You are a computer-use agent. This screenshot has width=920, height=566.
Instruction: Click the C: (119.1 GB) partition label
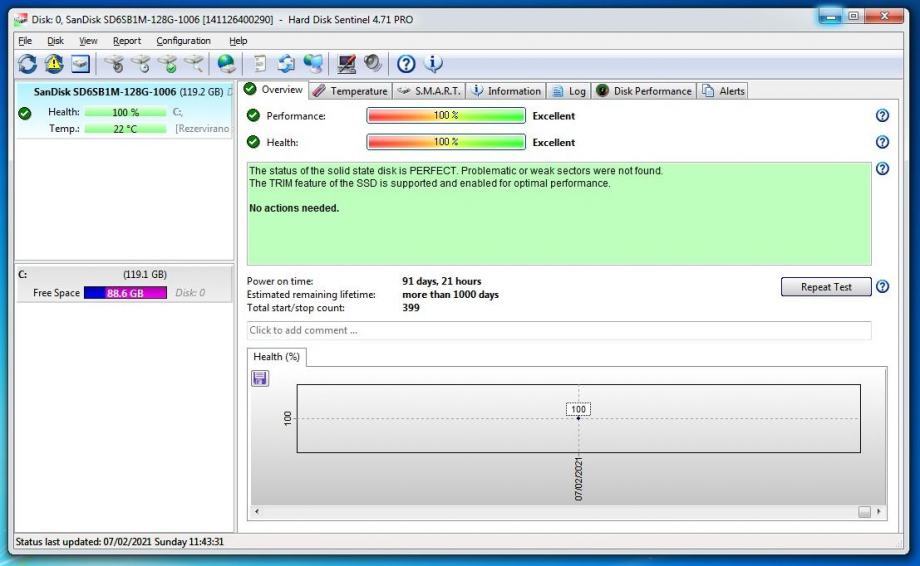pyautogui.click(x=93, y=274)
